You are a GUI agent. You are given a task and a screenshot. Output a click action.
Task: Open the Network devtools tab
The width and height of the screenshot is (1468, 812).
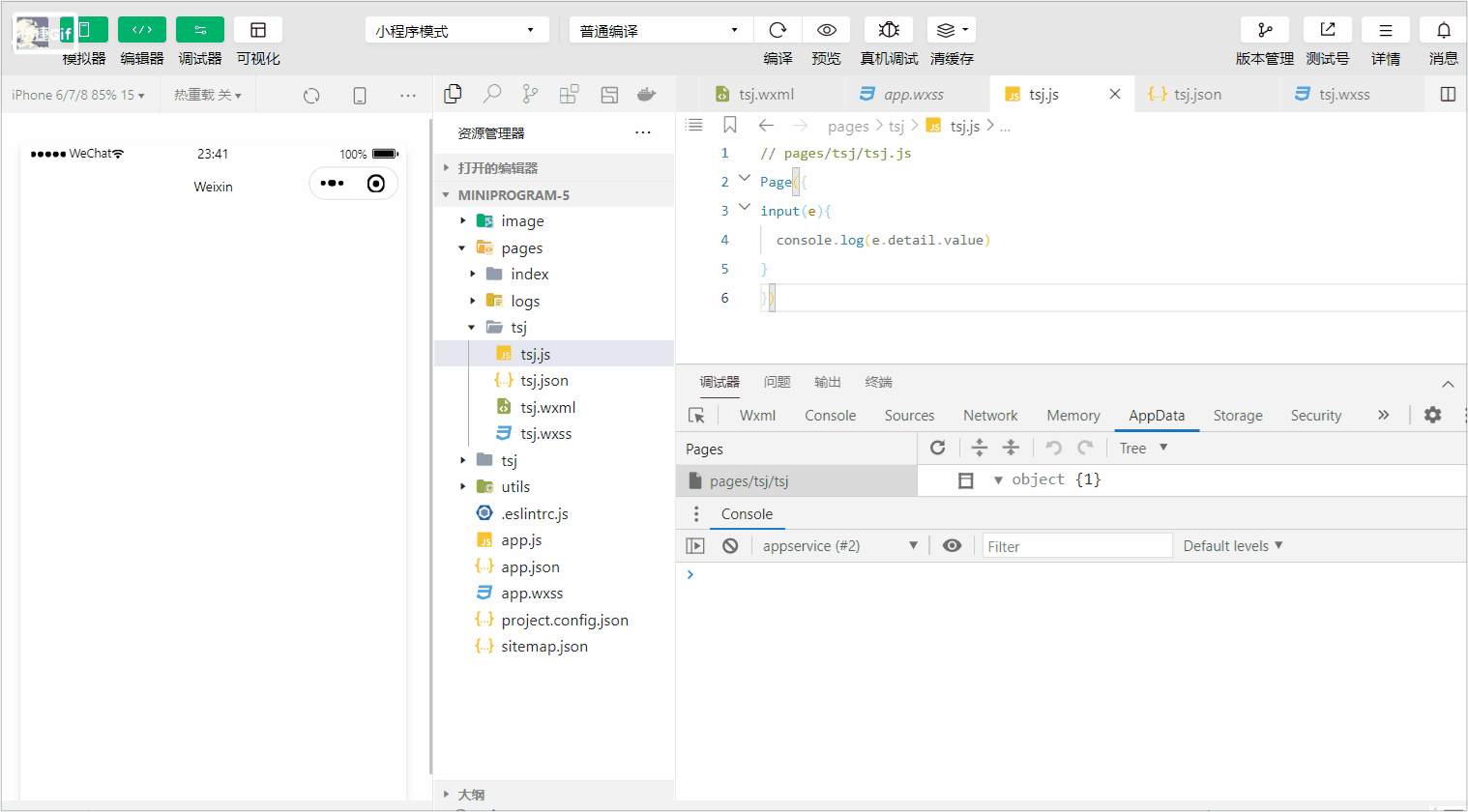pos(990,415)
